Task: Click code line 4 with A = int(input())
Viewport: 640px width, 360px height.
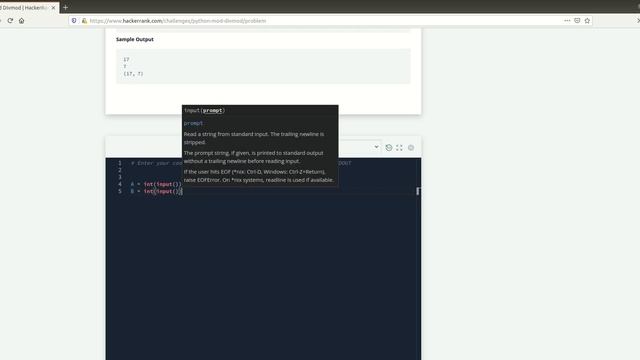Action: coord(156,184)
